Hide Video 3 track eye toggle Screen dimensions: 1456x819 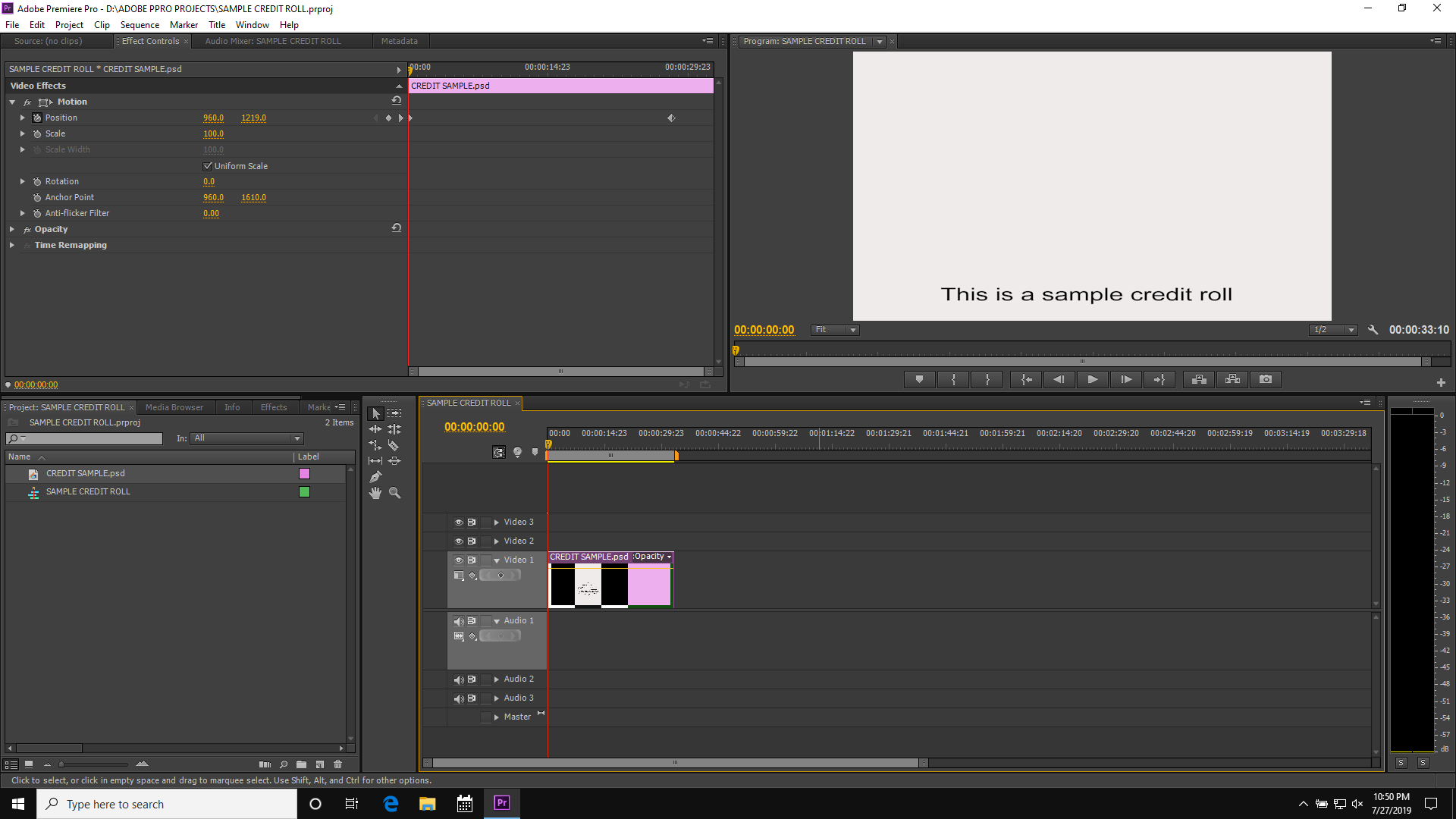[459, 522]
